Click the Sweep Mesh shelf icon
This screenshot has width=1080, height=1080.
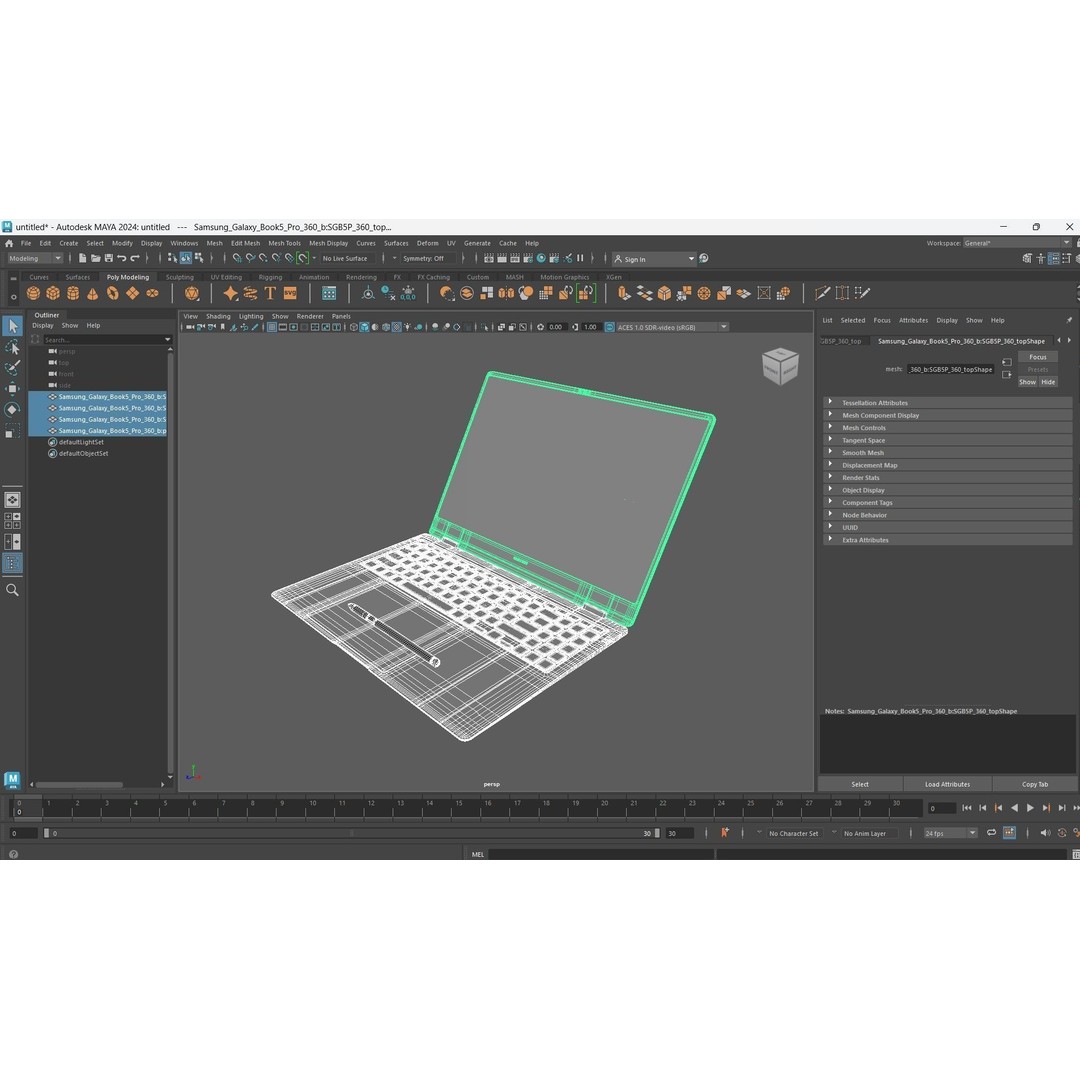coord(250,293)
